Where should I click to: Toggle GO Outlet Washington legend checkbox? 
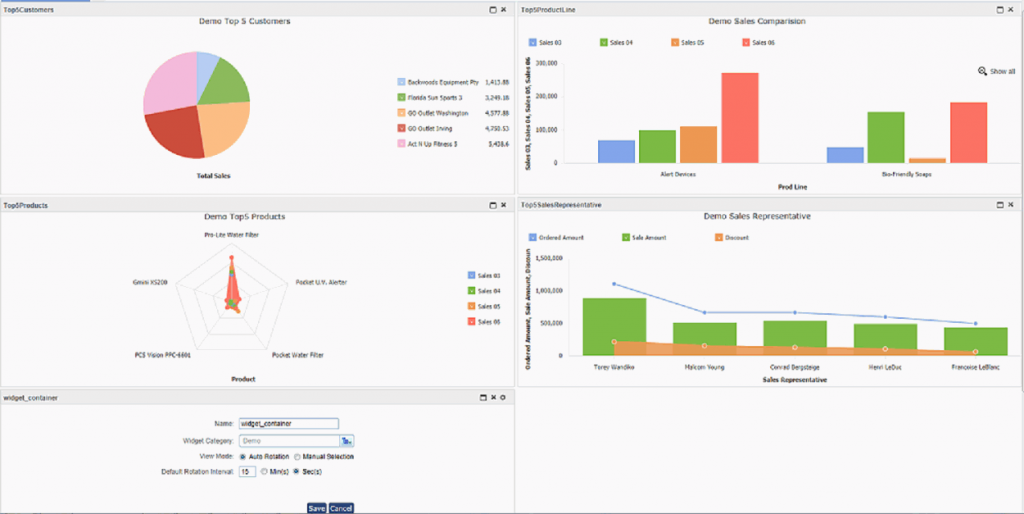coord(401,113)
